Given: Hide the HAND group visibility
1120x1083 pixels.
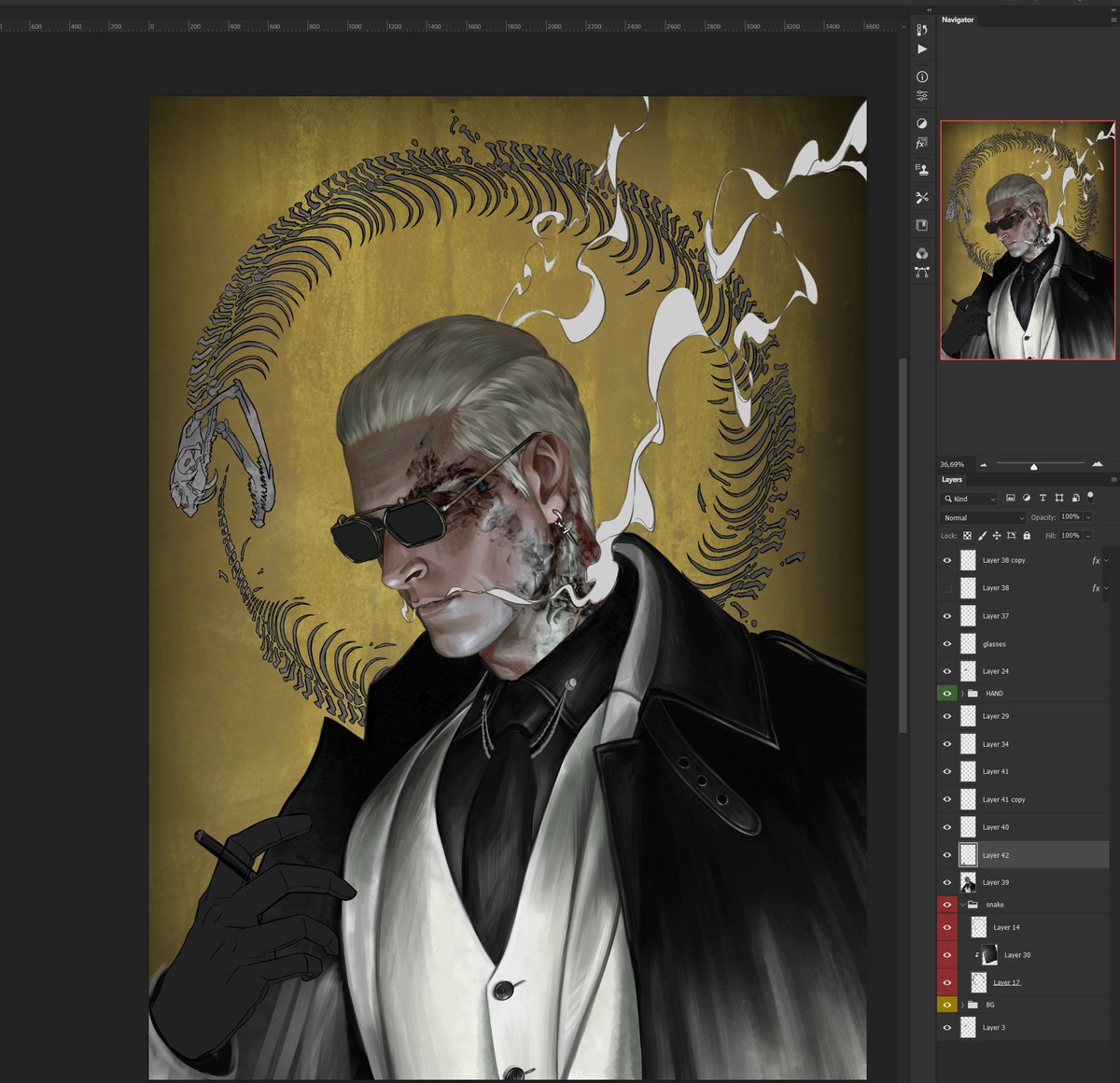Looking at the screenshot, I should point(947,694).
